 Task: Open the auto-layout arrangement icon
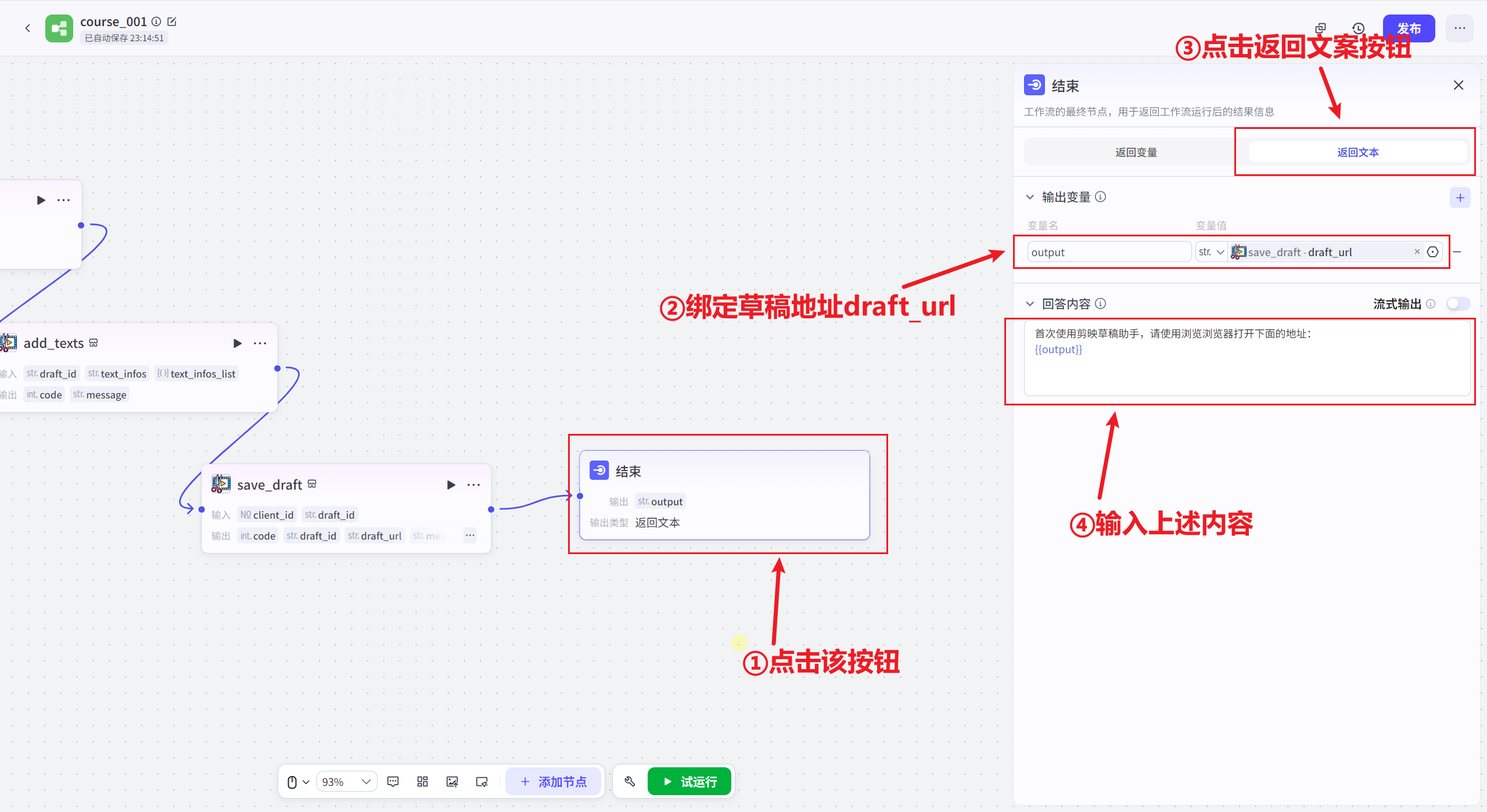tap(422, 781)
